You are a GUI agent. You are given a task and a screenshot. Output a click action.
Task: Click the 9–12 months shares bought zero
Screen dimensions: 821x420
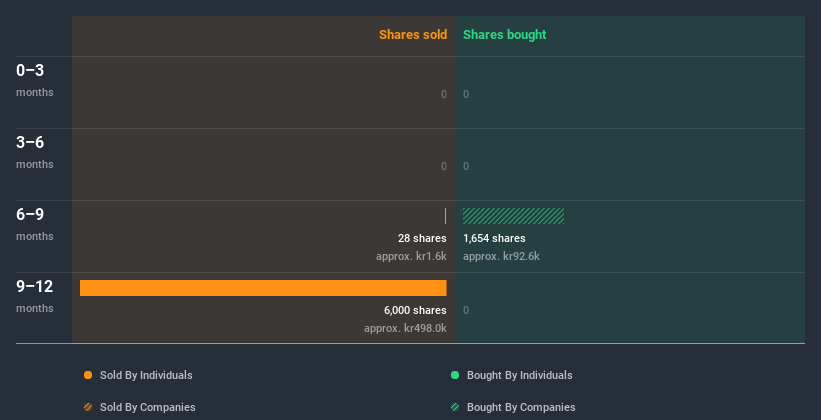(466, 311)
